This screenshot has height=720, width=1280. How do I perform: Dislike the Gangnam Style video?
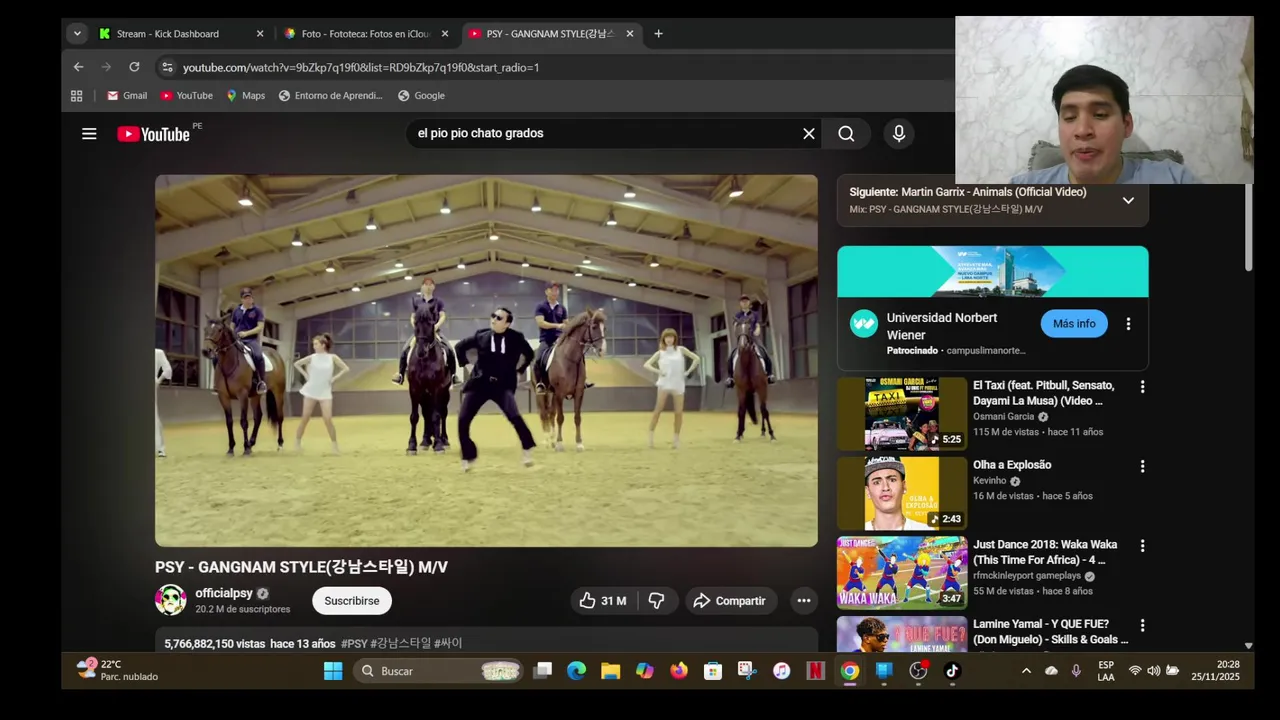pyautogui.click(x=657, y=601)
